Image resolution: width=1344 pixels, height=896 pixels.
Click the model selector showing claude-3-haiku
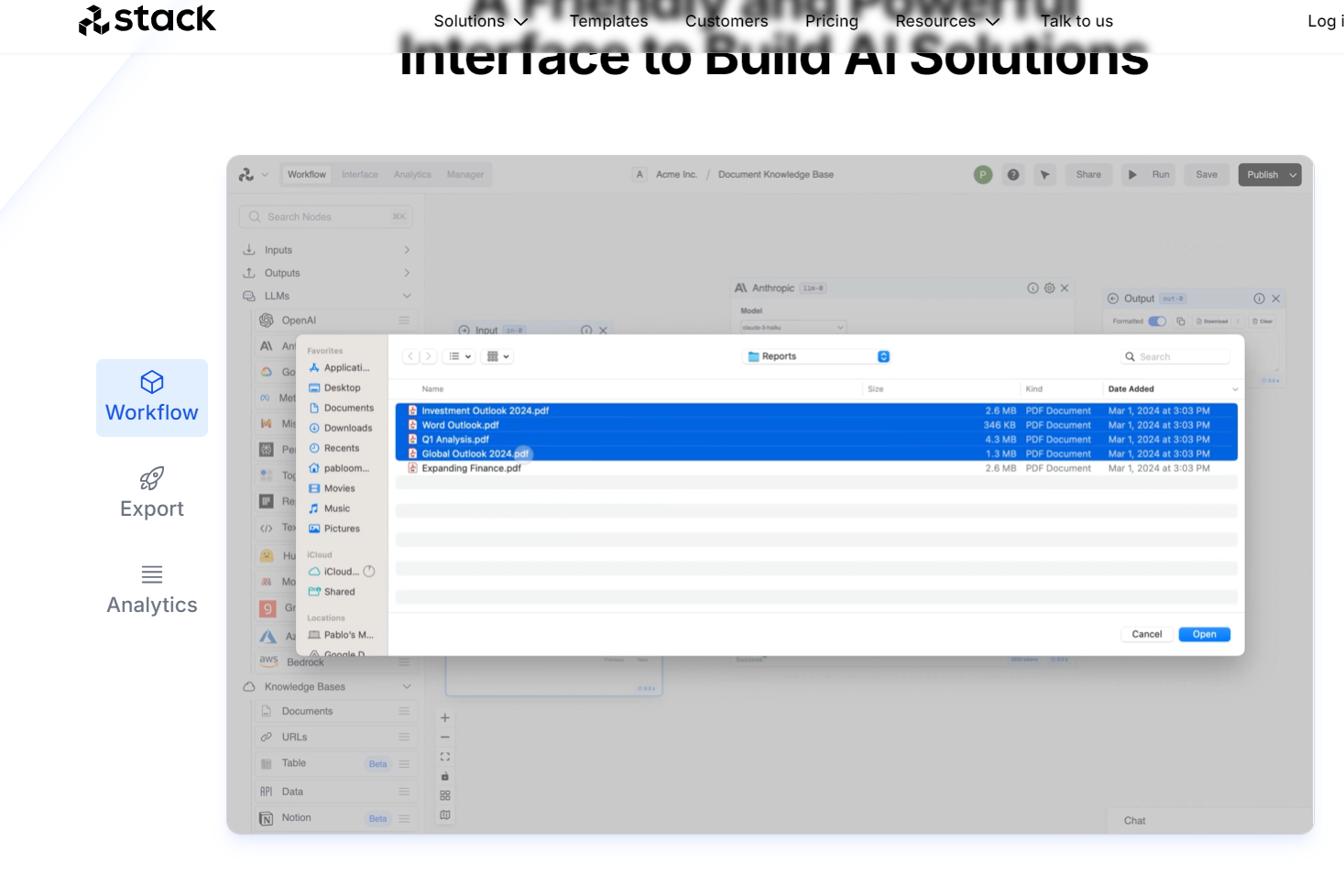pyautogui.click(x=792, y=327)
